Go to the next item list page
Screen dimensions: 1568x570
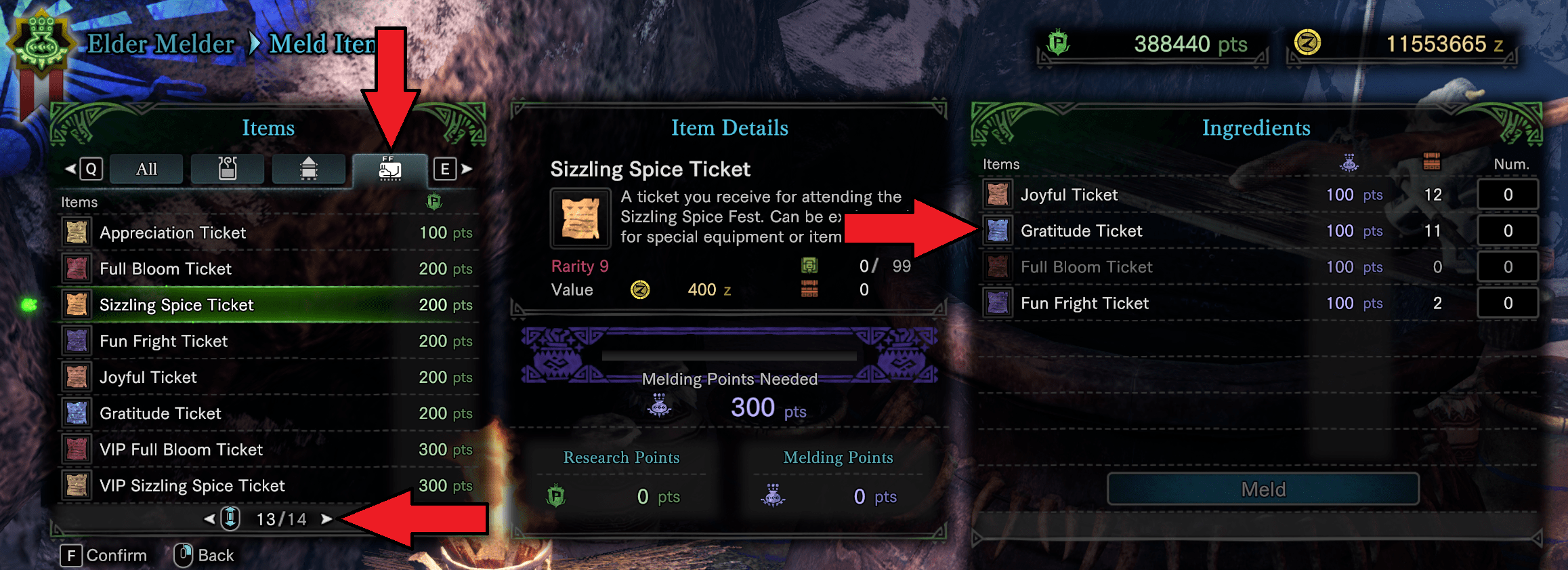point(327,519)
